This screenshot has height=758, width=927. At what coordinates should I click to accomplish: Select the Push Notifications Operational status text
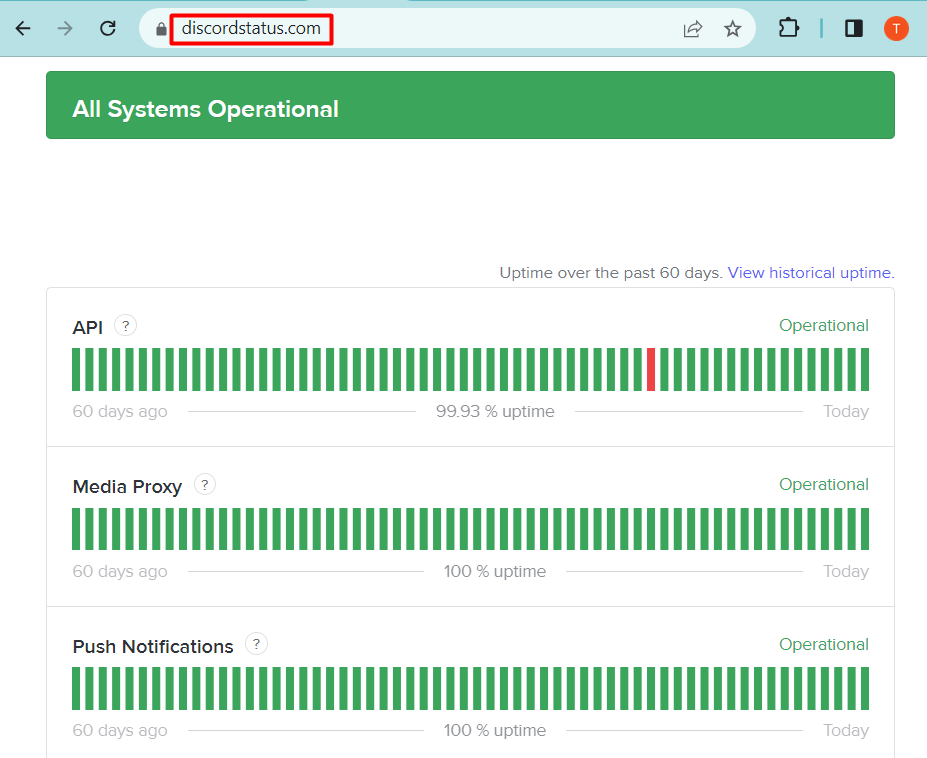point(824,644)
